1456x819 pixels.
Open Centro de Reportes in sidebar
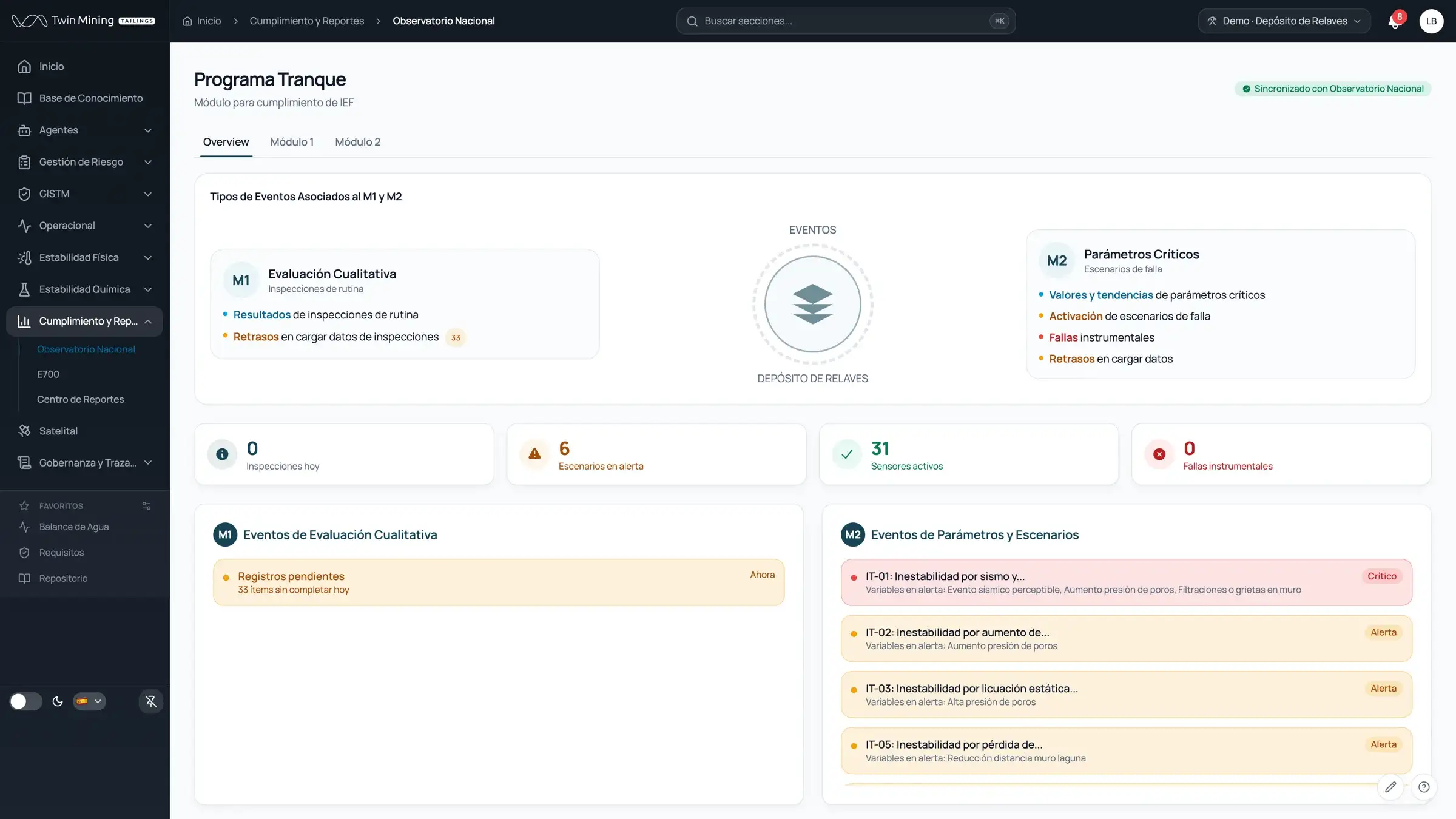tap(80, 399)
